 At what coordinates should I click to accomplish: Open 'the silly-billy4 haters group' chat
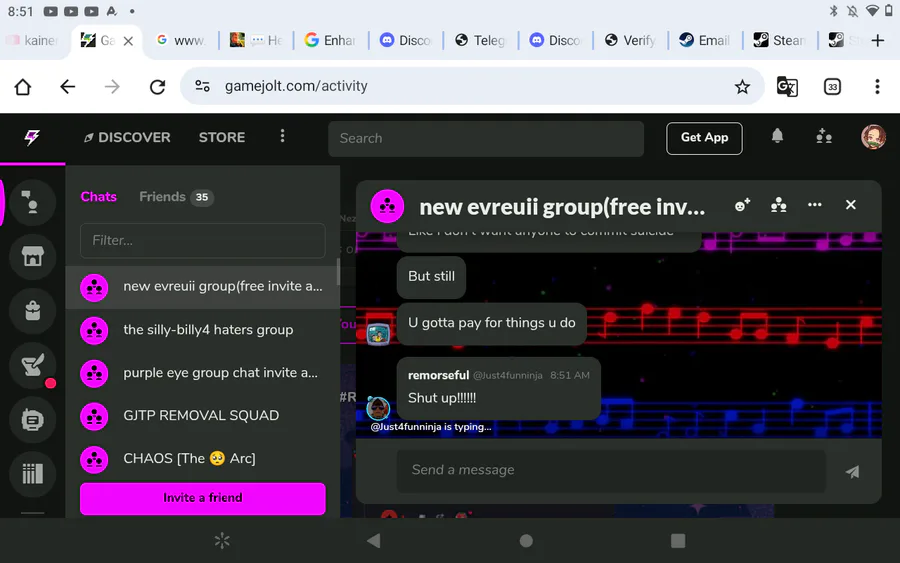[203, 330]
